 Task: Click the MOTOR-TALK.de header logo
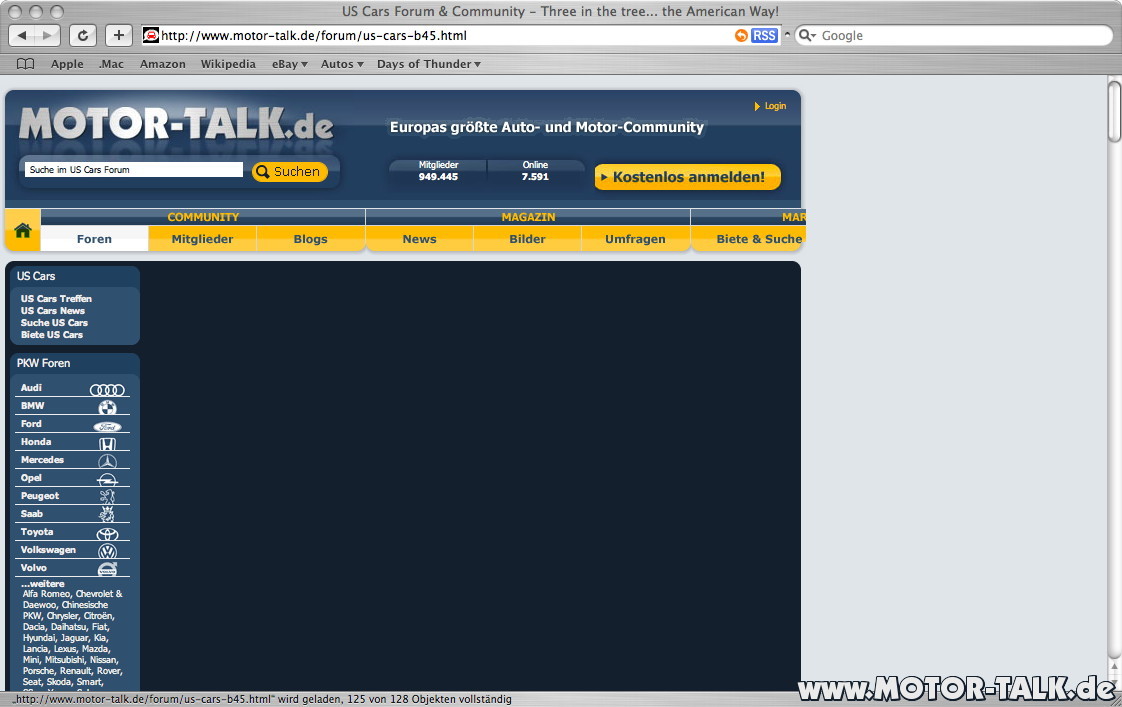[x=176, y=123]
